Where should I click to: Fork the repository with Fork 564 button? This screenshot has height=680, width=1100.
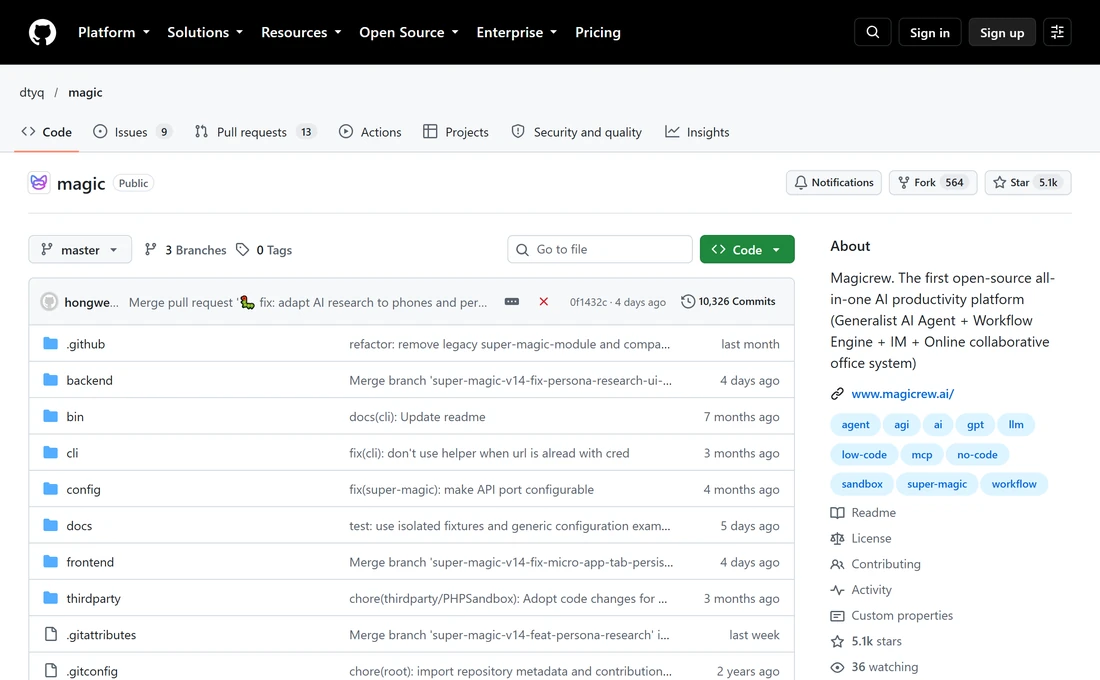(933, 182)
